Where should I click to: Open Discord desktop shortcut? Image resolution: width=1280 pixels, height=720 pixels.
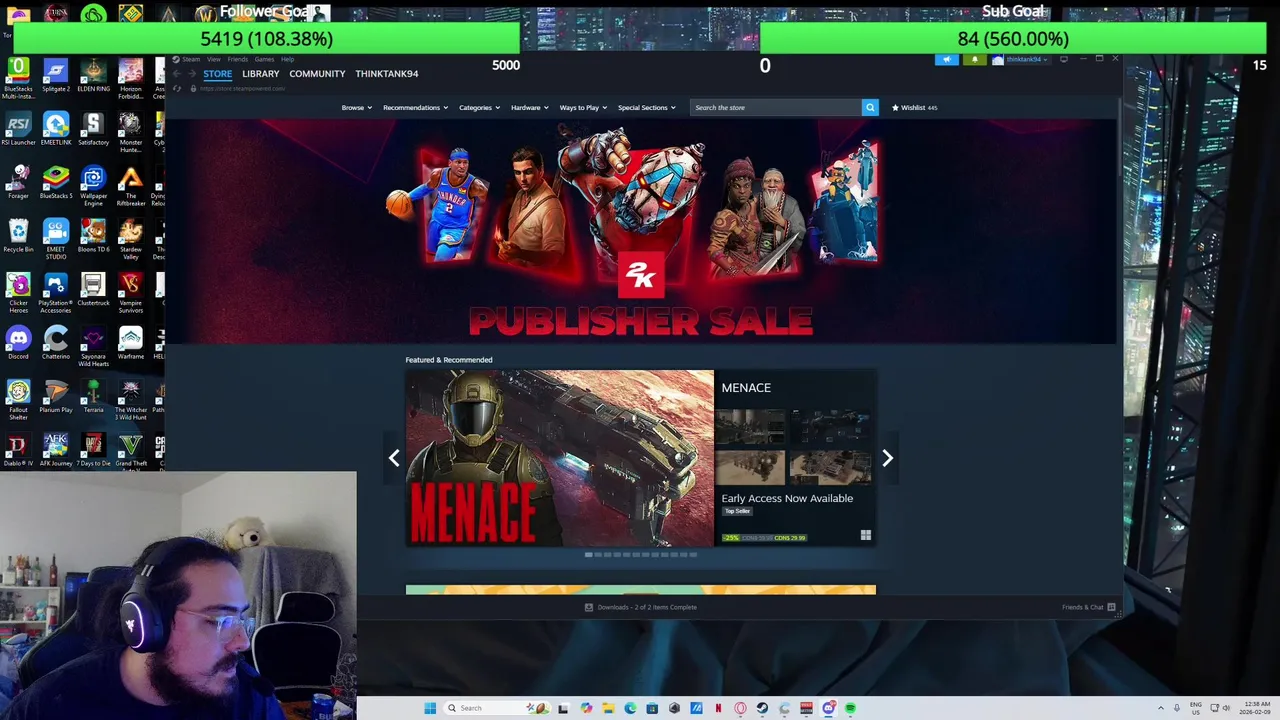coord(18,342)
